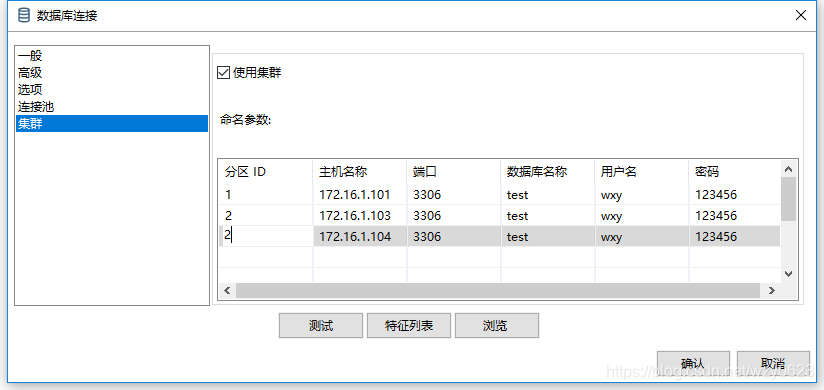Click password 123456 in 172.16.1.104 row

tap(735, 237)
